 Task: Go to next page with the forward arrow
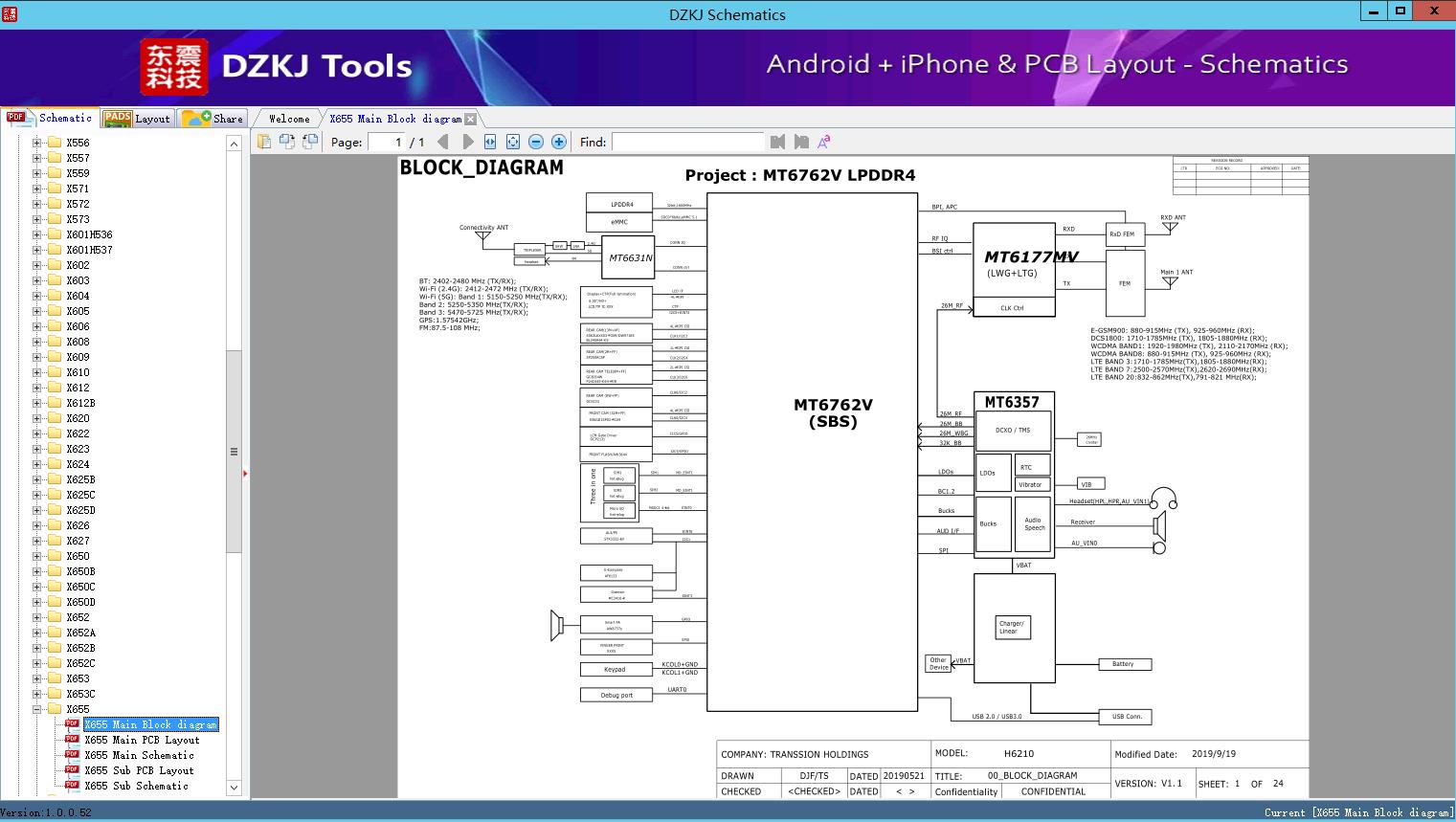467,141
